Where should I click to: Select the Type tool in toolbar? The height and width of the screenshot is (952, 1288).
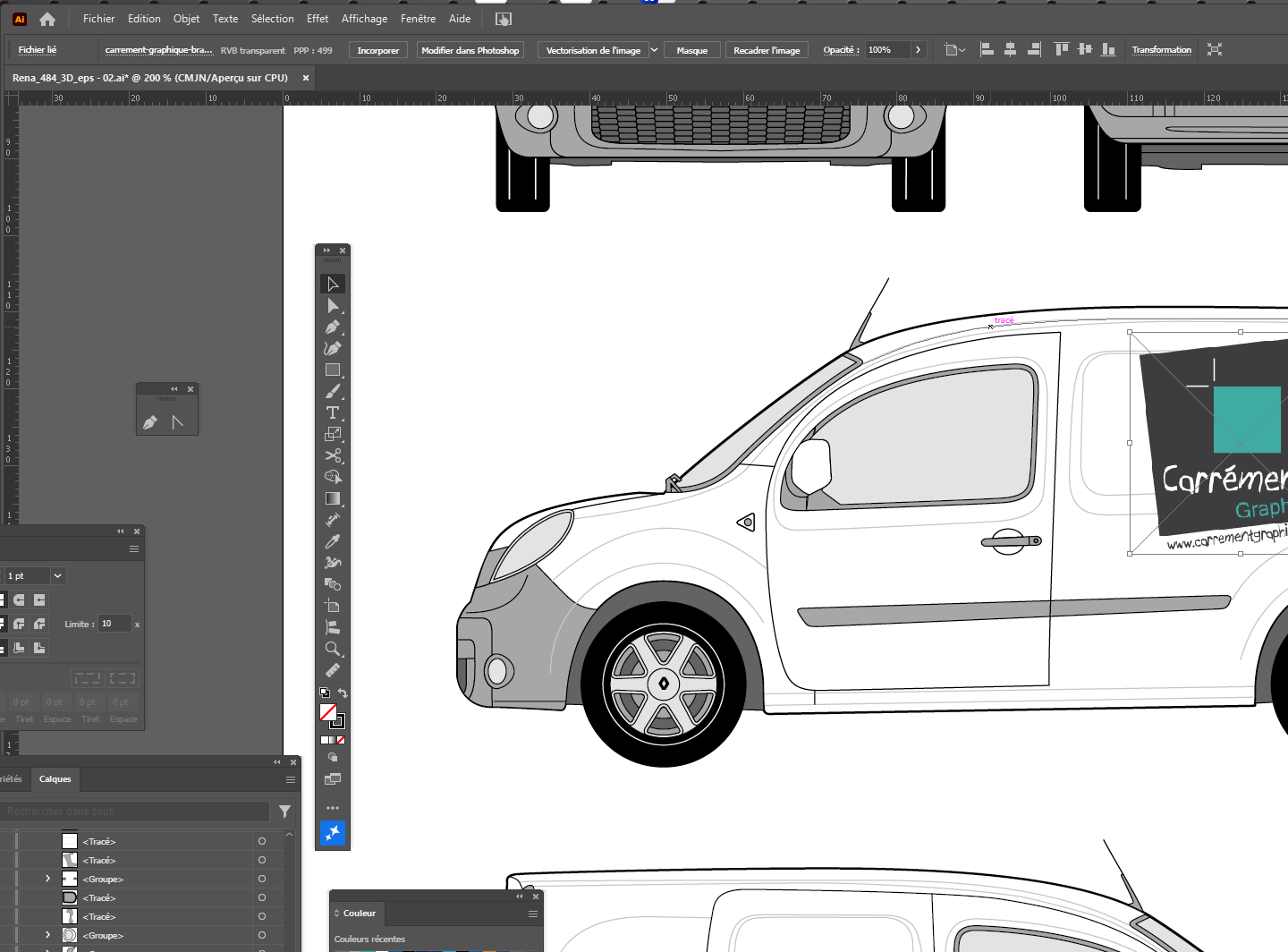(333, 412)
